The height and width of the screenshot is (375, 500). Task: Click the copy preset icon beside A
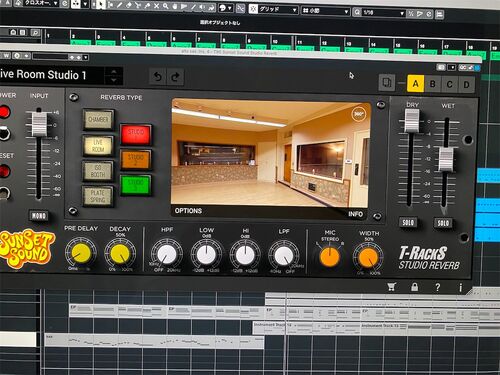pyautogui.click(x=387, y=83)
